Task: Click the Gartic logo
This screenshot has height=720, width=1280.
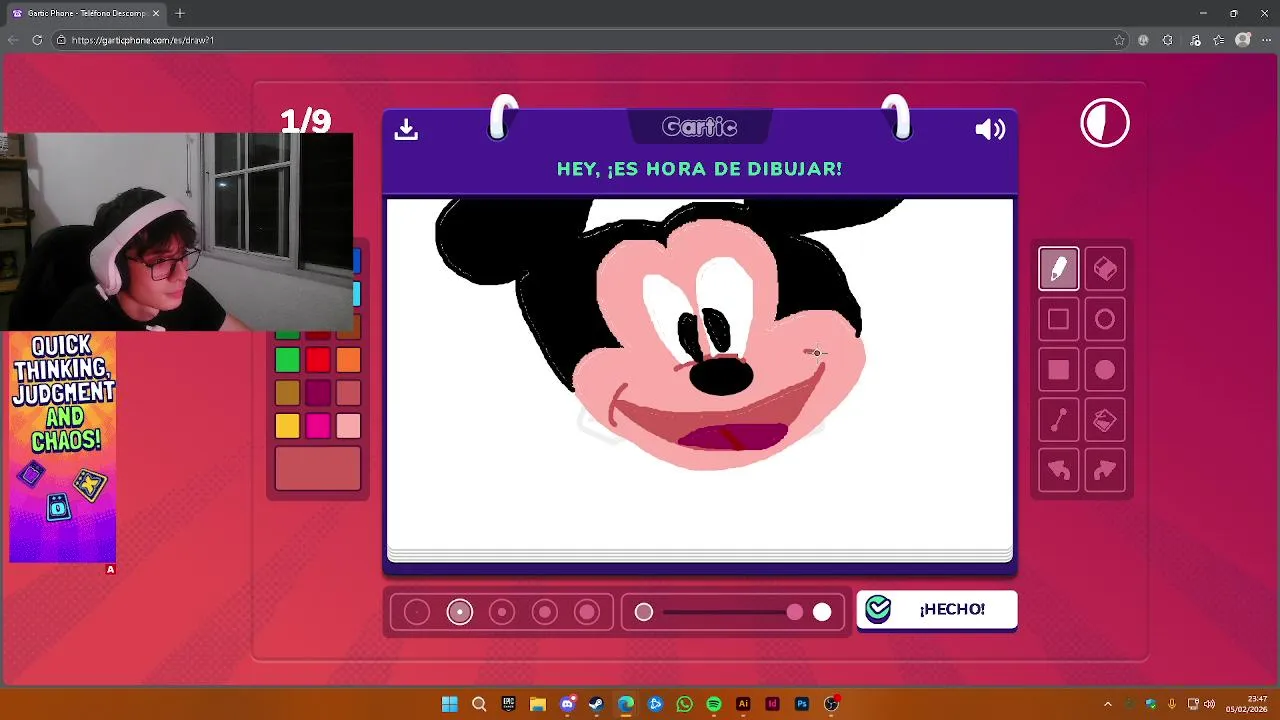Action: 700,127
